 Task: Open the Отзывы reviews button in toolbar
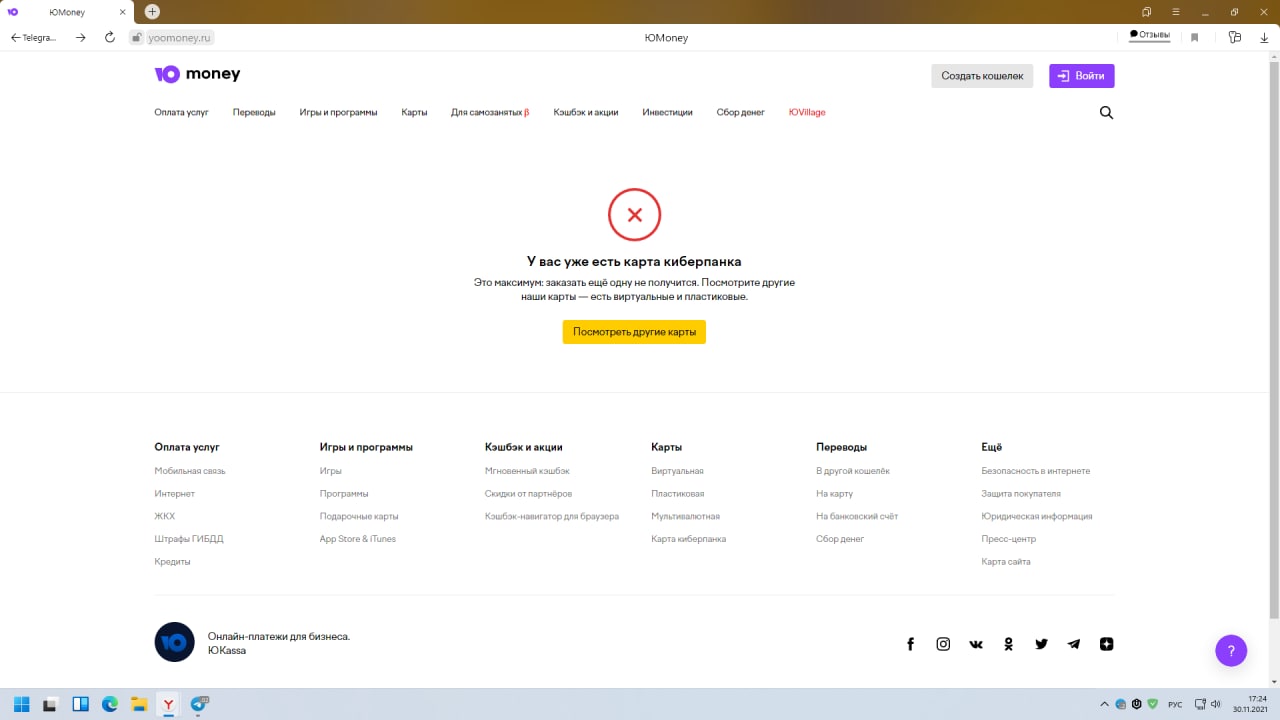pyautogui.click(x=1149, y=35)
